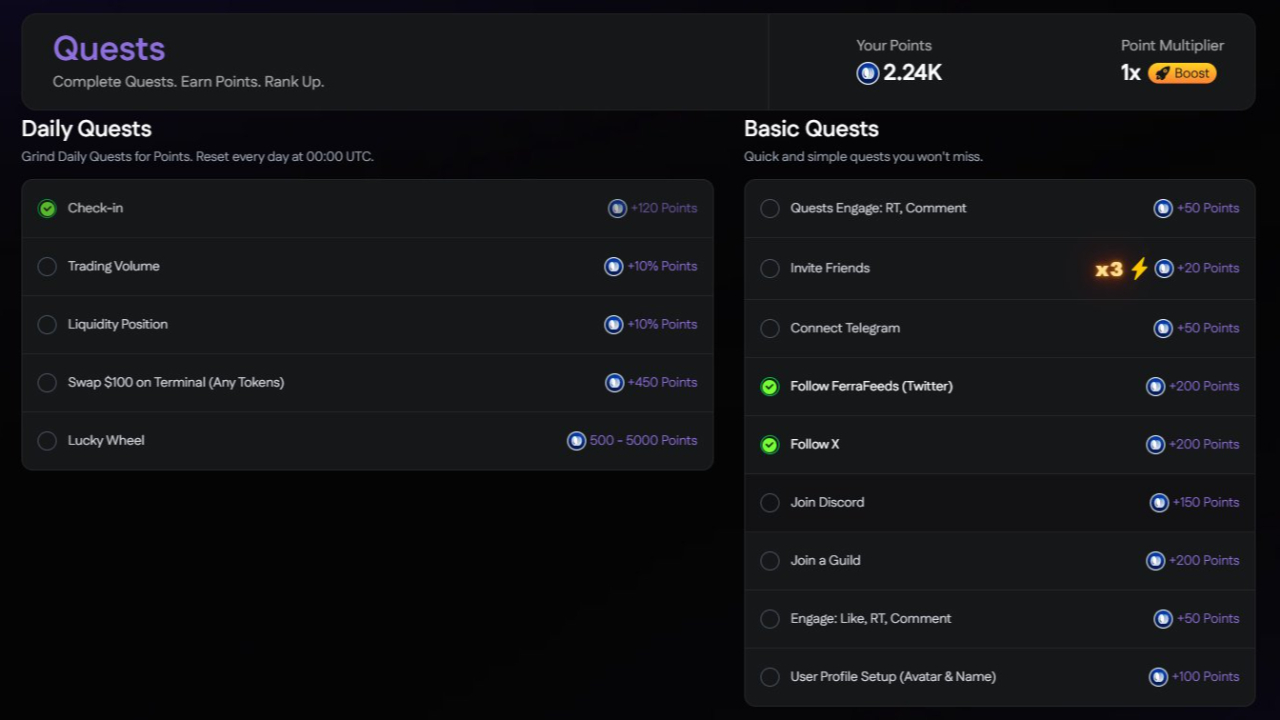Open the Lucky Wheel daily quest
This screenshot has width=1280, height=720.
(x=106, y=440)
